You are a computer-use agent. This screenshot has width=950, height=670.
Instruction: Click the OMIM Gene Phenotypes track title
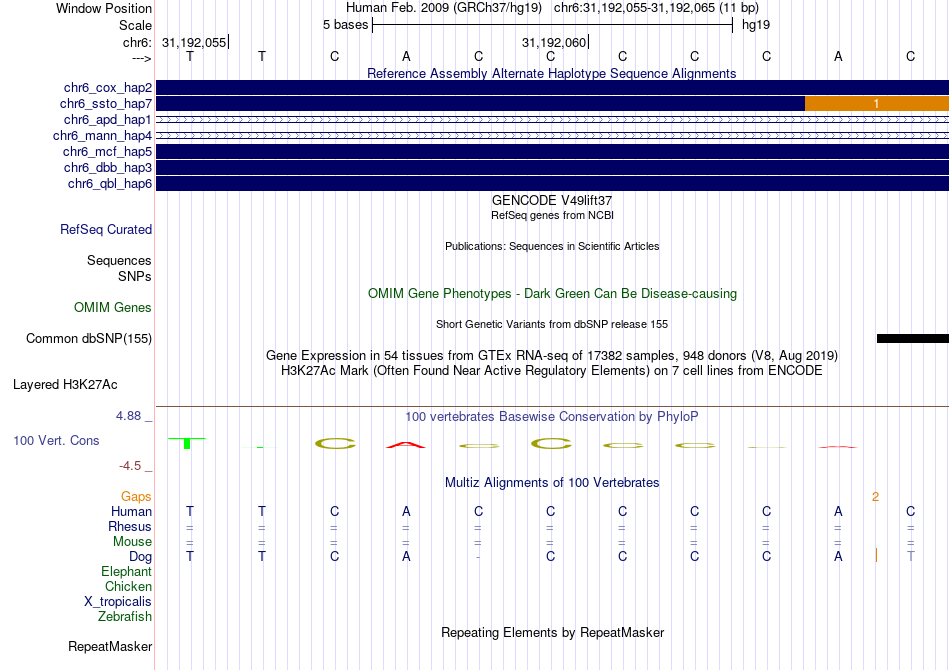click(x=553, y=294)
